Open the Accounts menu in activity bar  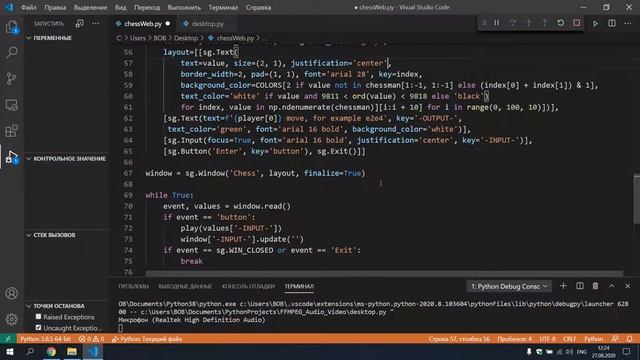pos(11,293)
